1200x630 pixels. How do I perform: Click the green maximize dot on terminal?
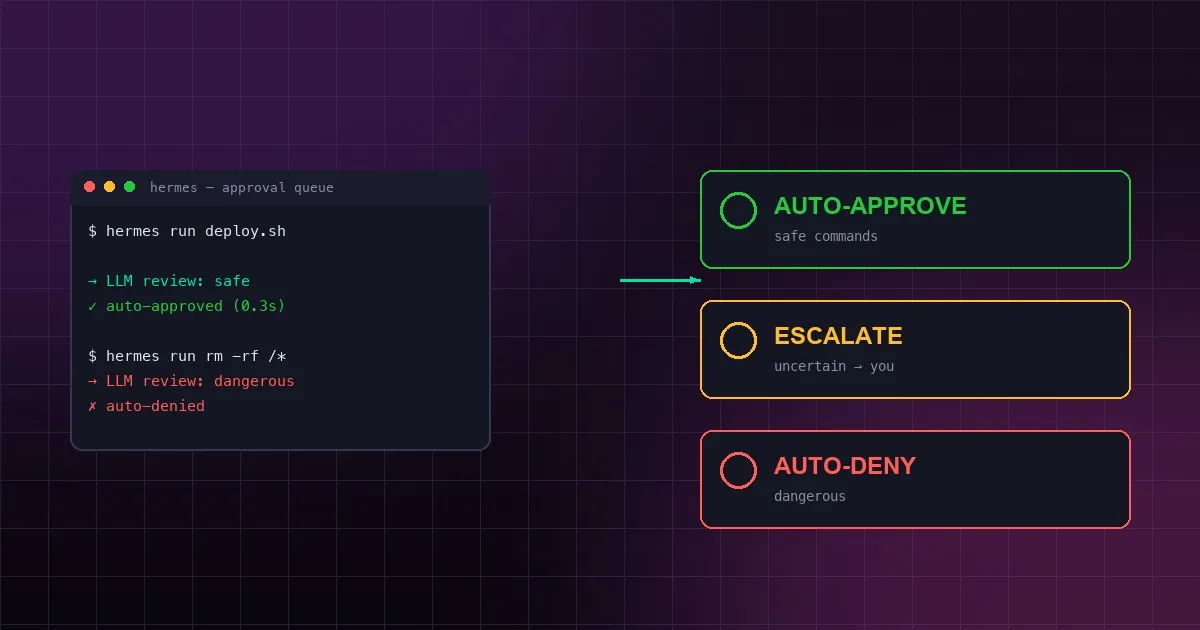(x=130, y=187)
